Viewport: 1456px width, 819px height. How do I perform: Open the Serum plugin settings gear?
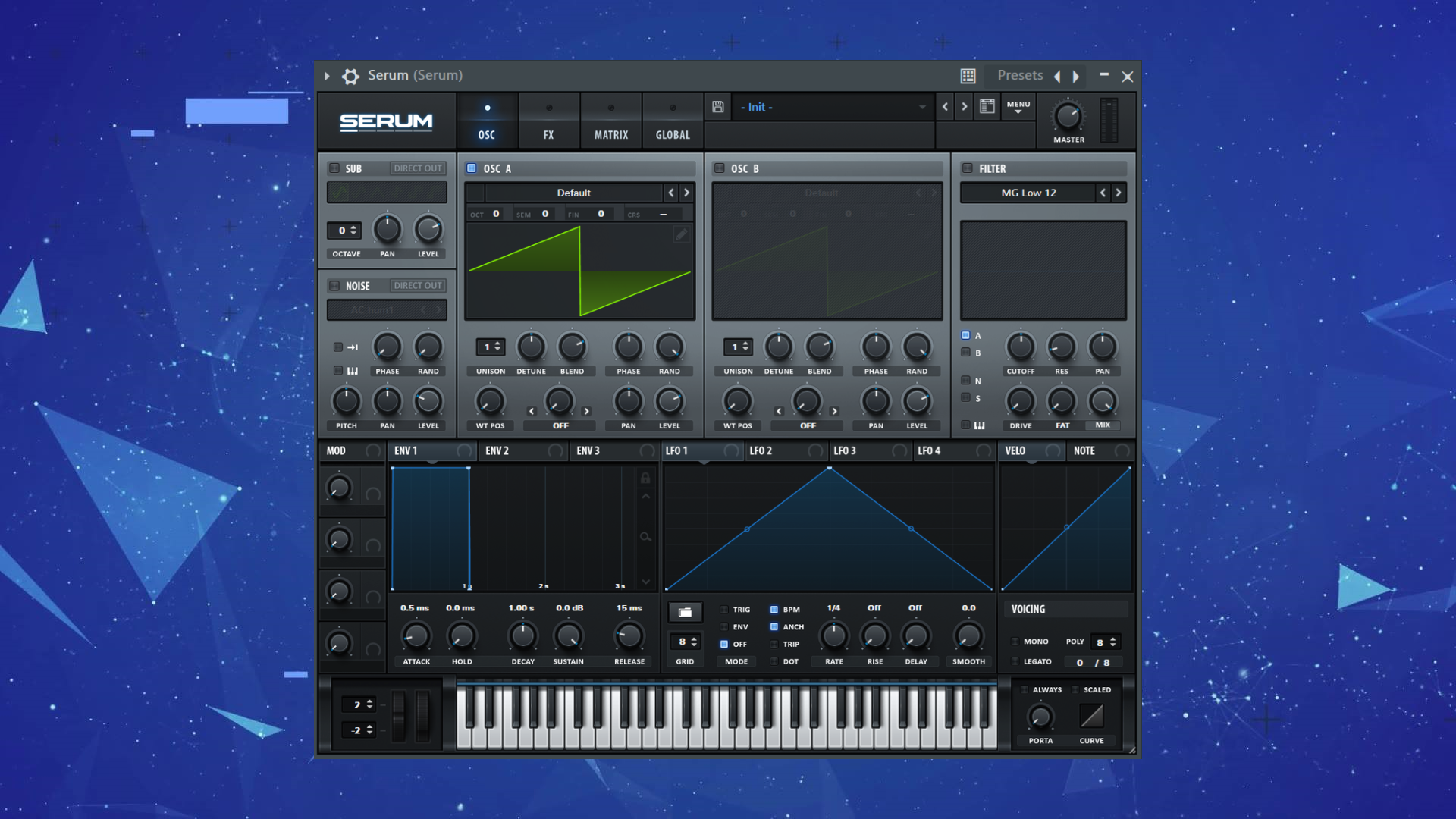(350, 76)
